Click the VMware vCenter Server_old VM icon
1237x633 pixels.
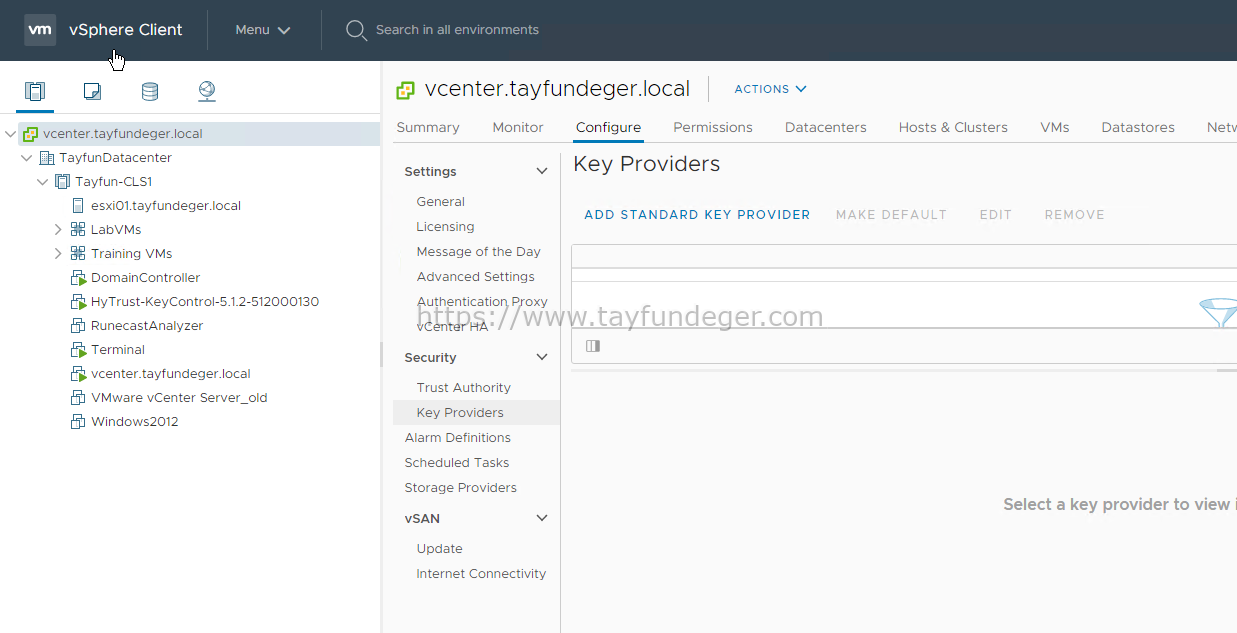78,398
